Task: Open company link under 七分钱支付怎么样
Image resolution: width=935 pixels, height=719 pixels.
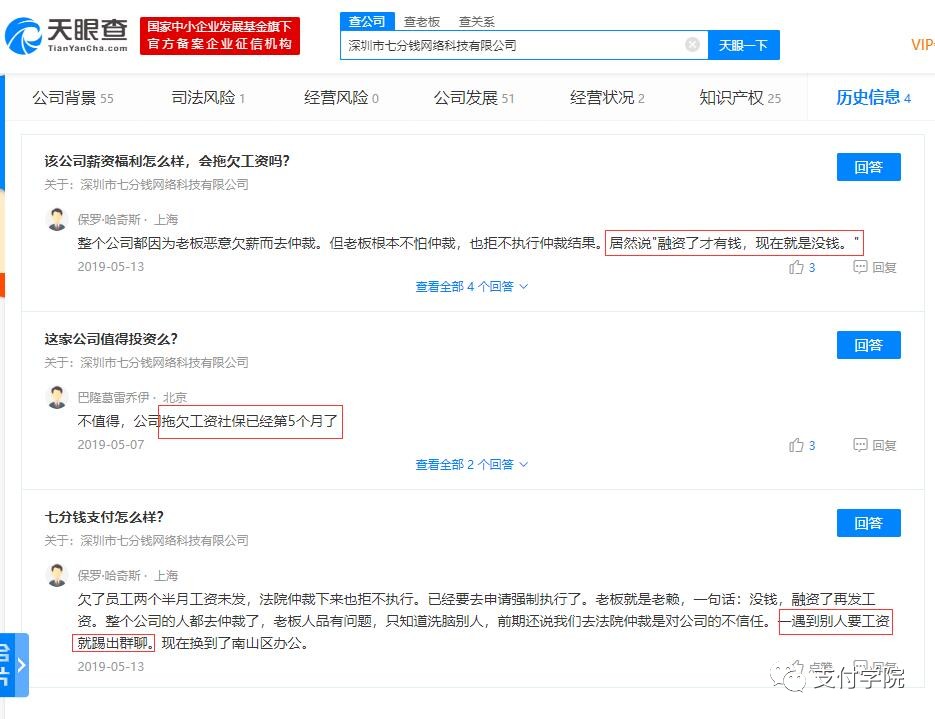Action: click(x=165, y=541)
